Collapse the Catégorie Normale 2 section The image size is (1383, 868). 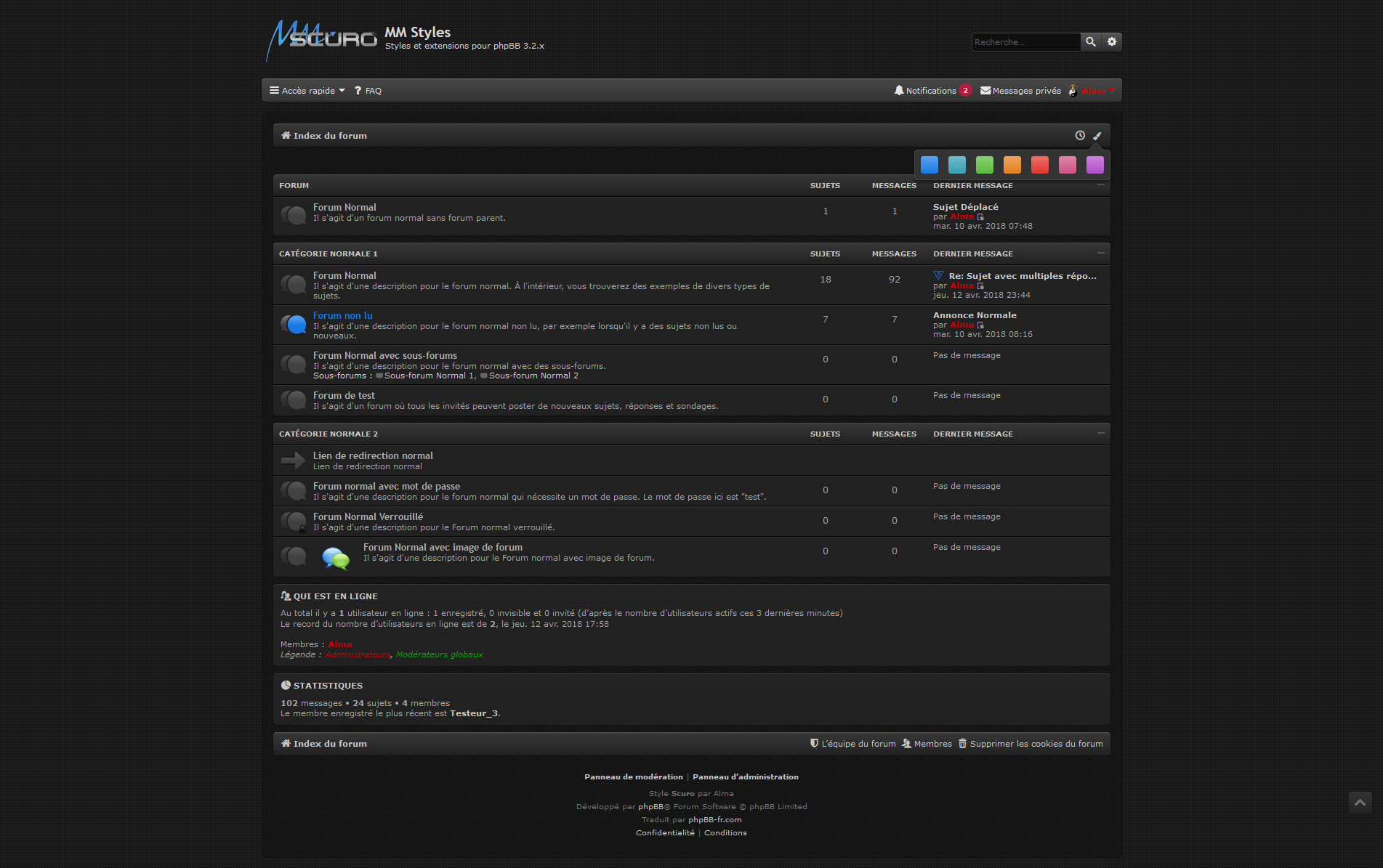click(1100, 434)
